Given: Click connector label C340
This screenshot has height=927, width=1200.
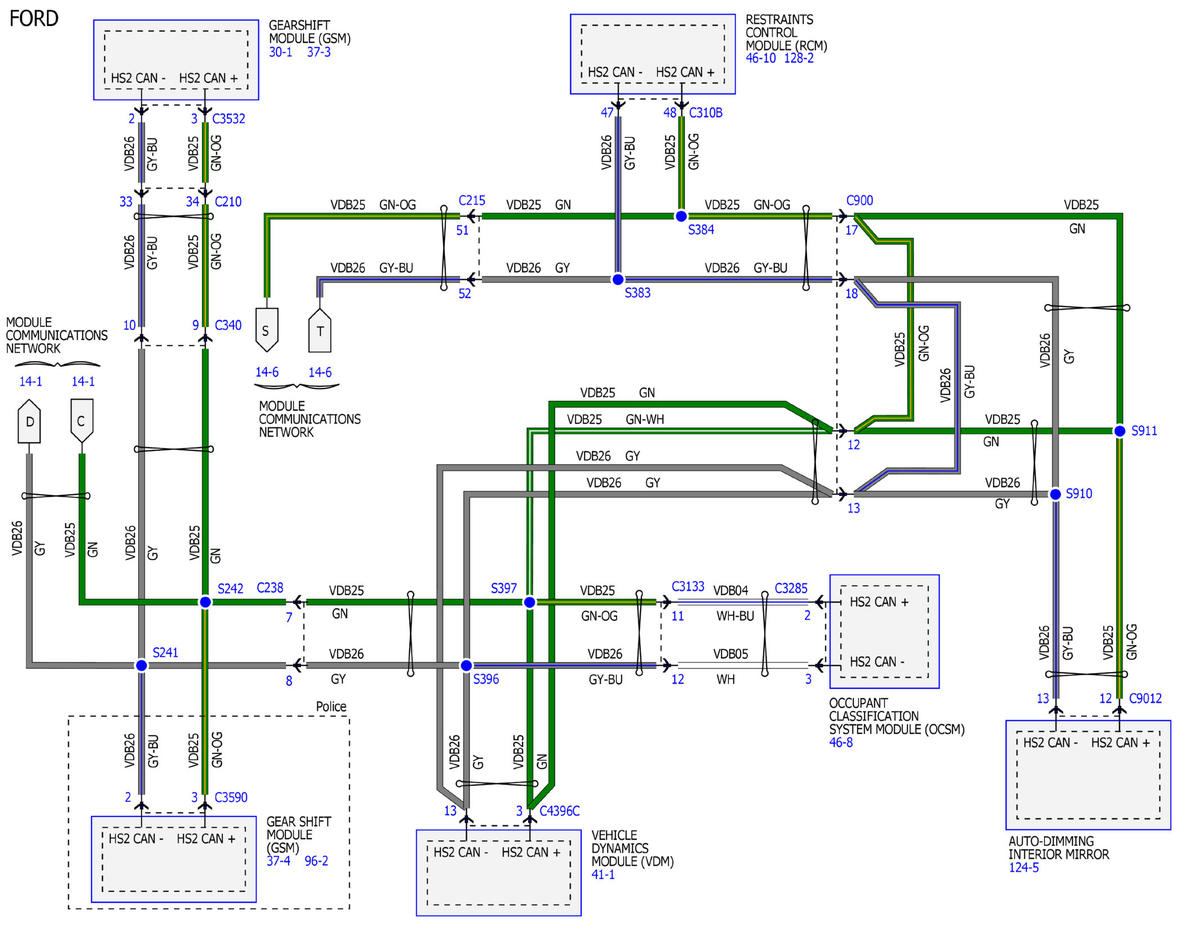Looking at the screenshot, I should 227,324.
